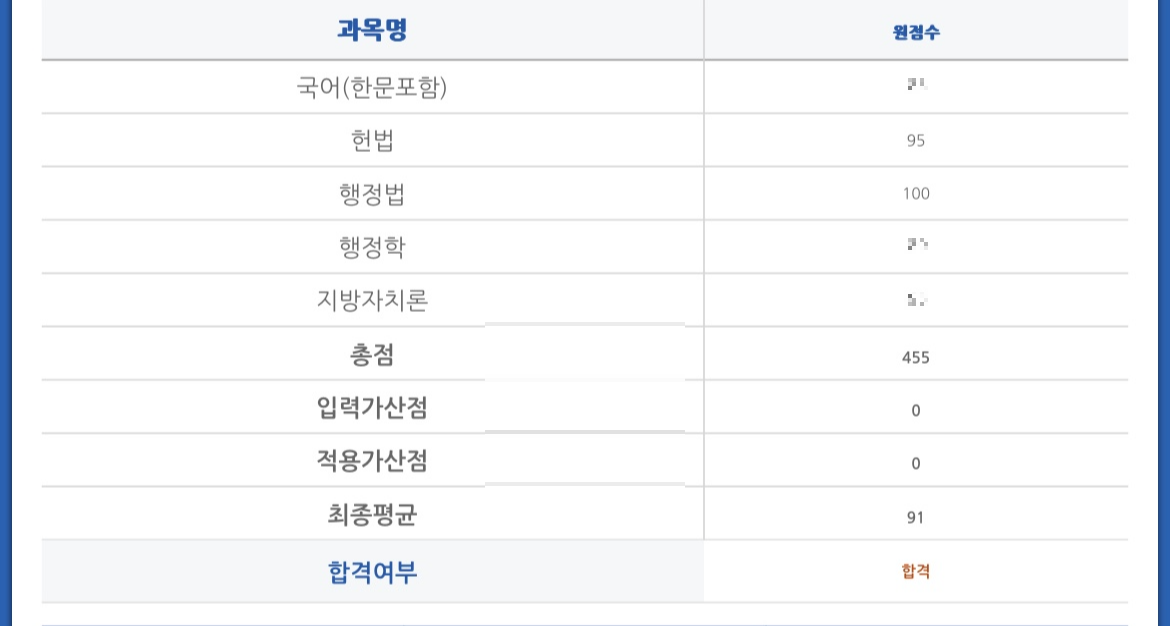
Task: Click the 합격여부 label
Action: point(372,572)
